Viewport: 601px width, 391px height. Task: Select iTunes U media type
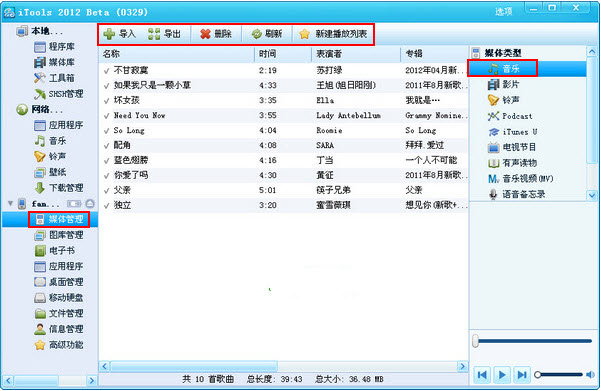click(x=512, y=131)
